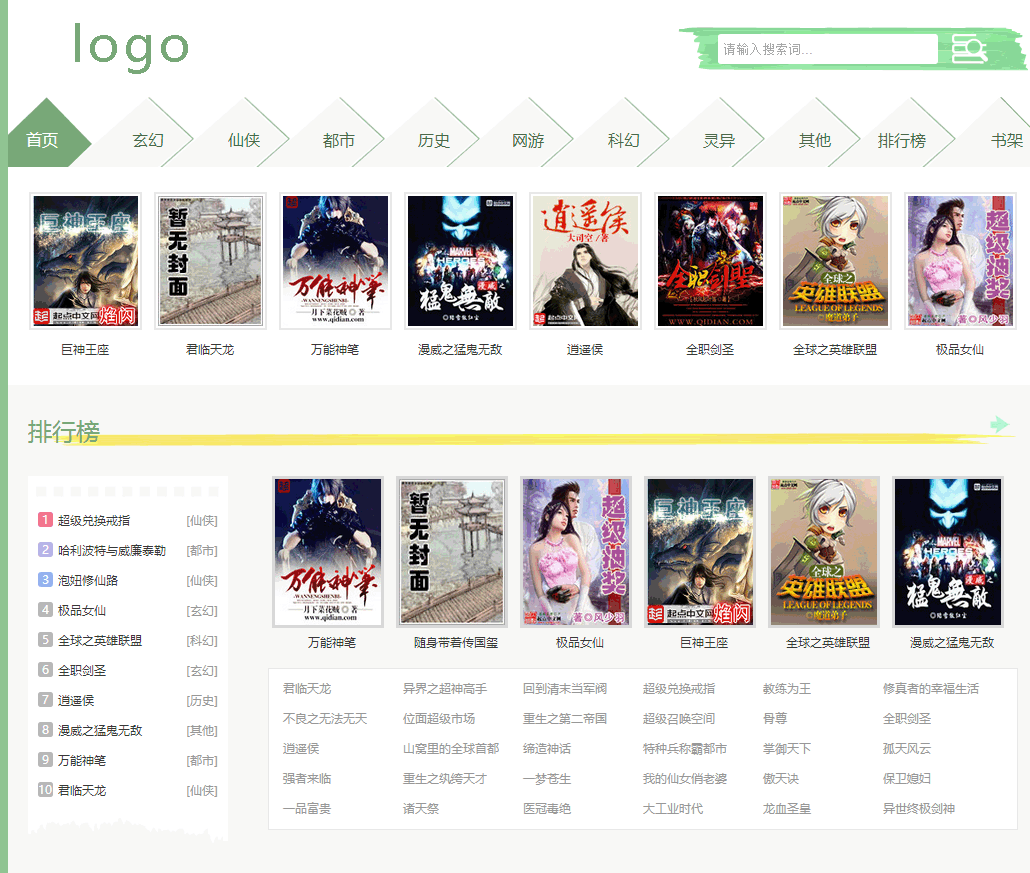Open the 逍遥侯 book cover

(585, 261)
